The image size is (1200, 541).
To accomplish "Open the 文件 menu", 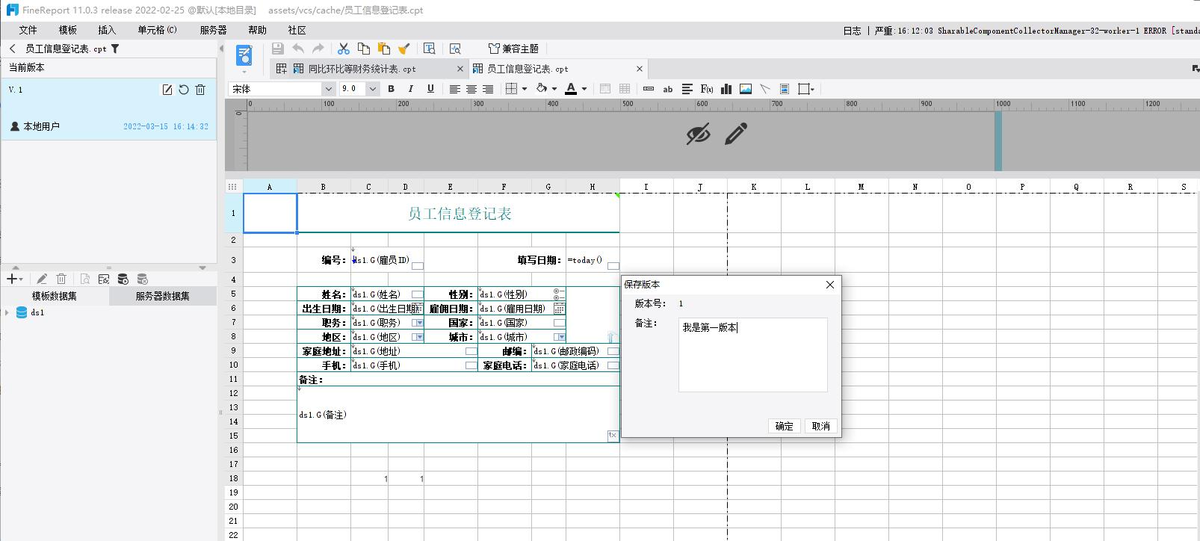I will tap(28, 30).
